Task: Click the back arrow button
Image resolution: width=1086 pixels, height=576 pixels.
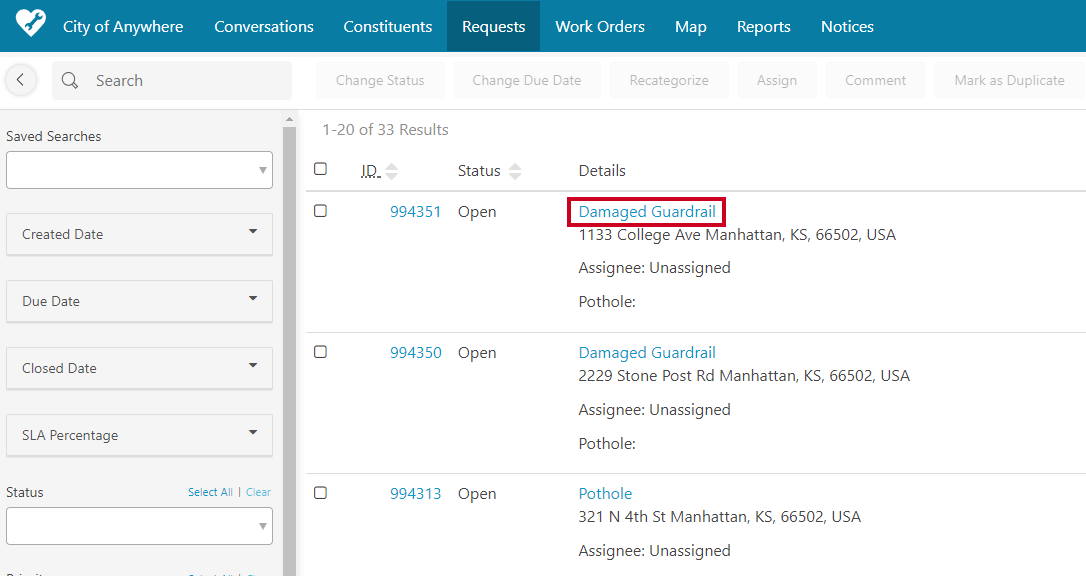Action: (21, 80)
